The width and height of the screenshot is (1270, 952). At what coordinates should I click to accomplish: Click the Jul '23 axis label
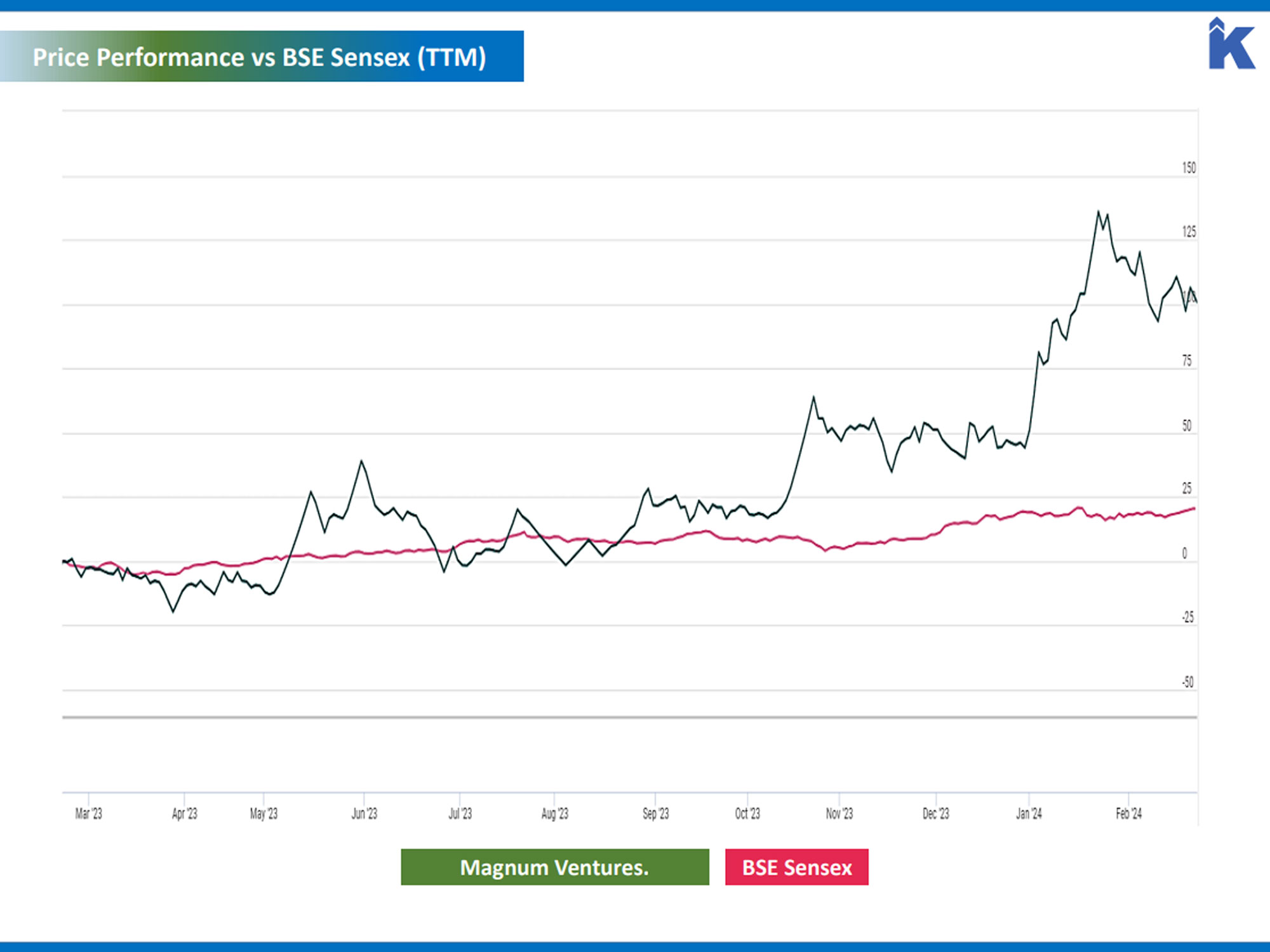pos(460,814)
